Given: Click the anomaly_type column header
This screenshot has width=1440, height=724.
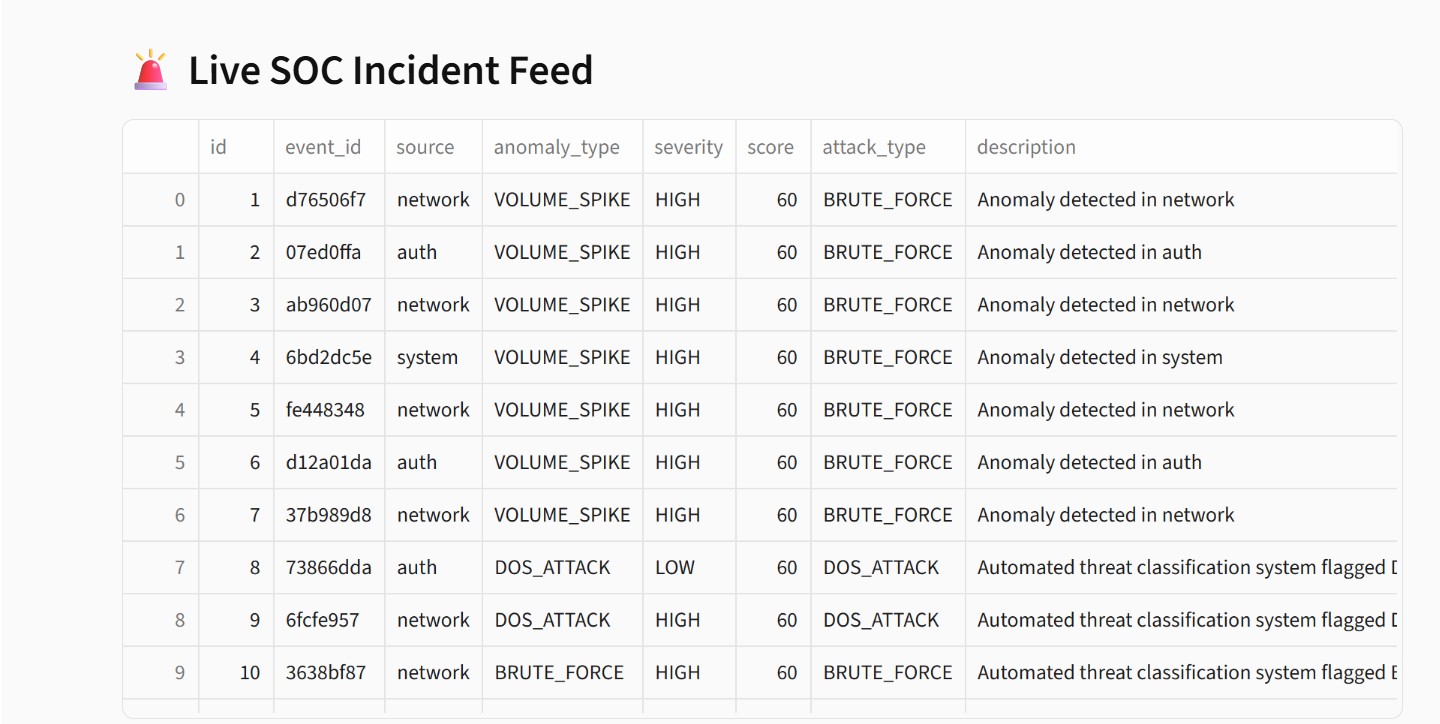Looking at the screenshot, I should coord(562,147).
